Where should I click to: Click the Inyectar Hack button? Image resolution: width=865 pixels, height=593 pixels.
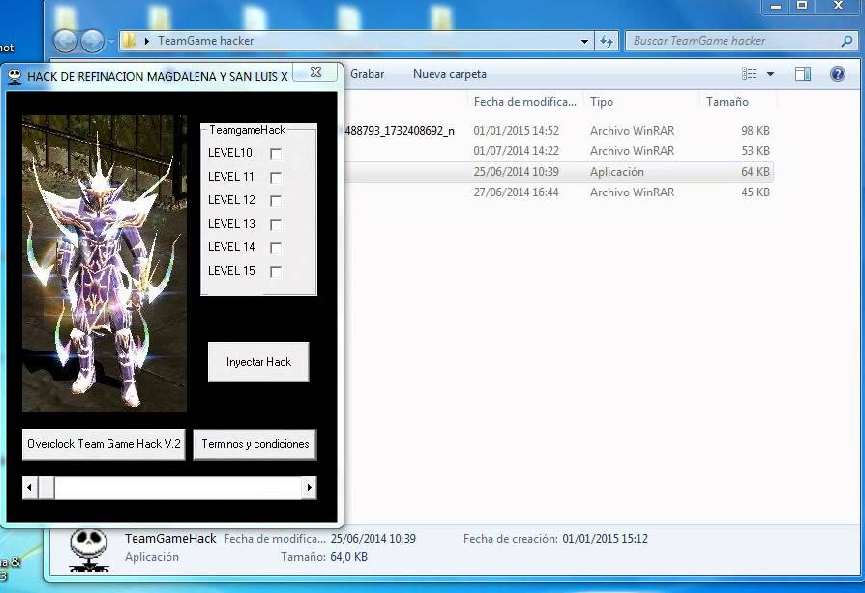click(x=258, y=362)
